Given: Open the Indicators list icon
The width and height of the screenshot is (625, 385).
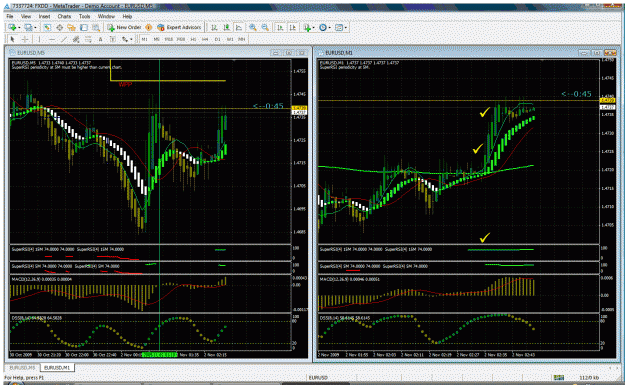Looking at the screenshot, I should (x=307, y=27).
